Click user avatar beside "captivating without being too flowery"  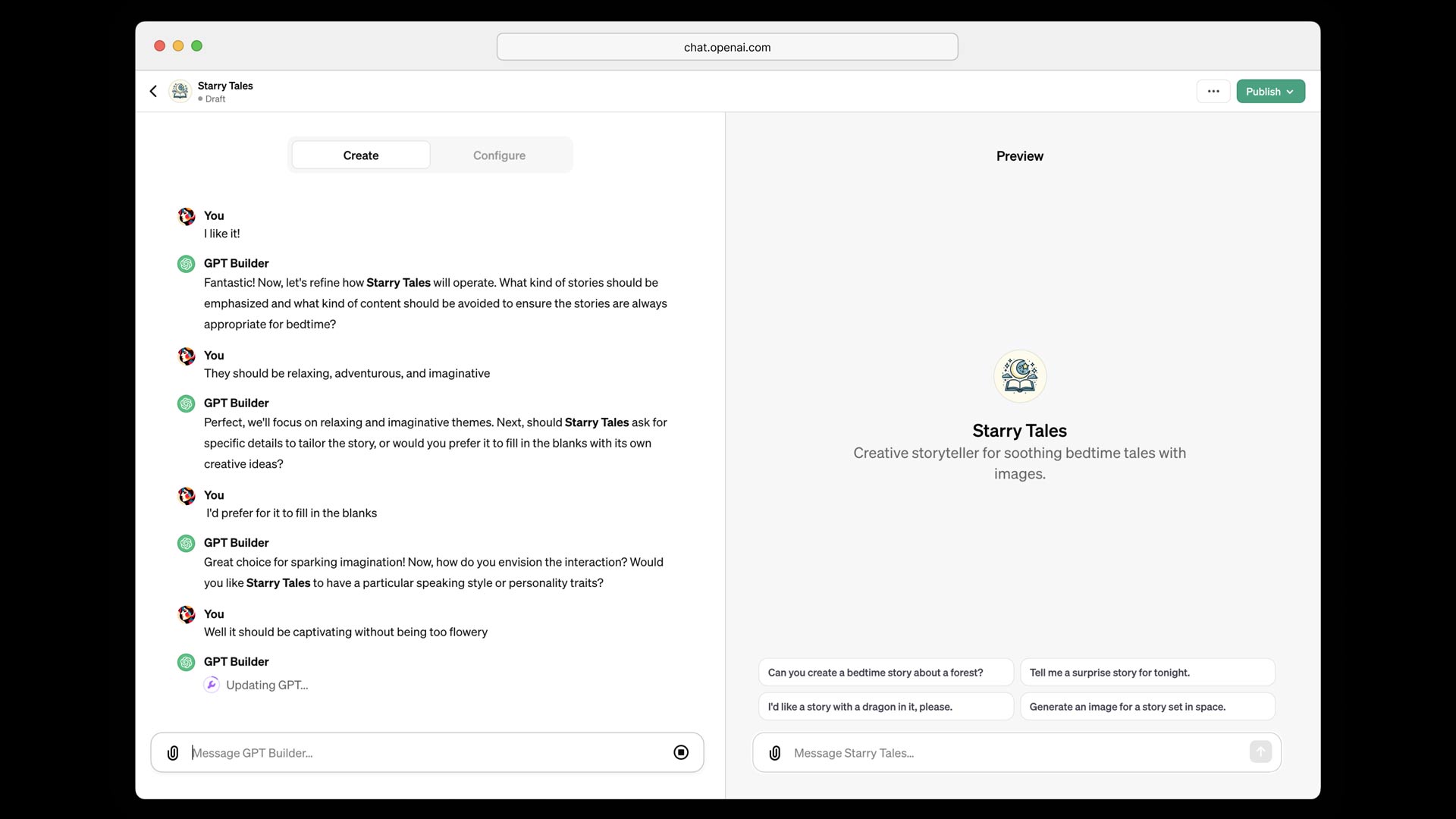pyautogui.click(x=187, y=614)
